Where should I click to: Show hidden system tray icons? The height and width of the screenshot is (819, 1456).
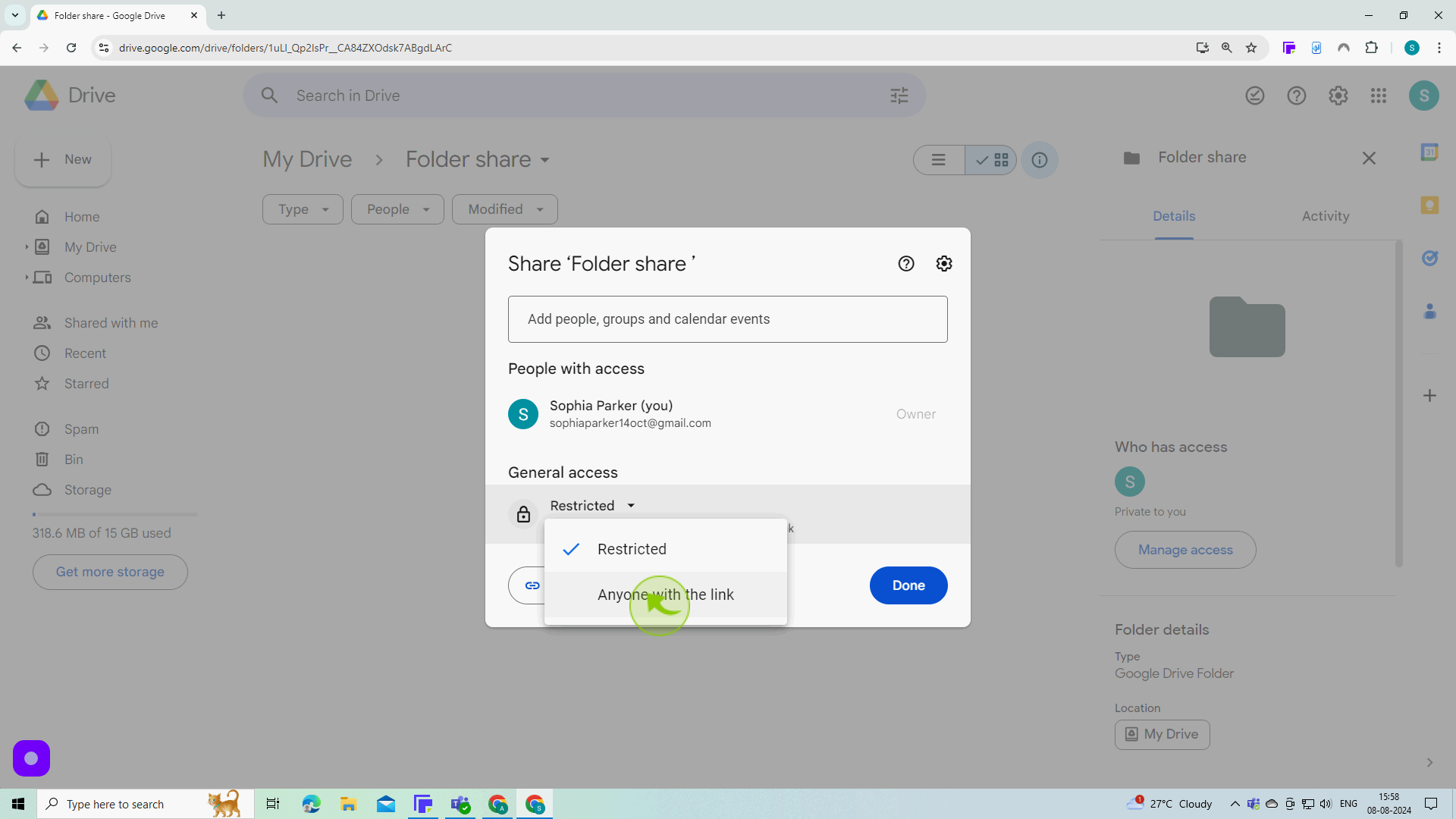click(x=1235, y=804)
